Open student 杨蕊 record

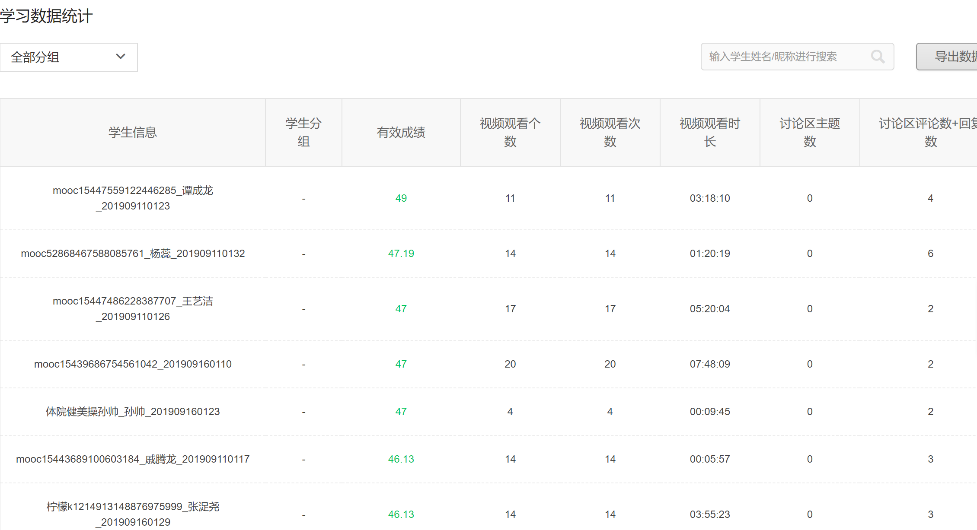(133, 254)
